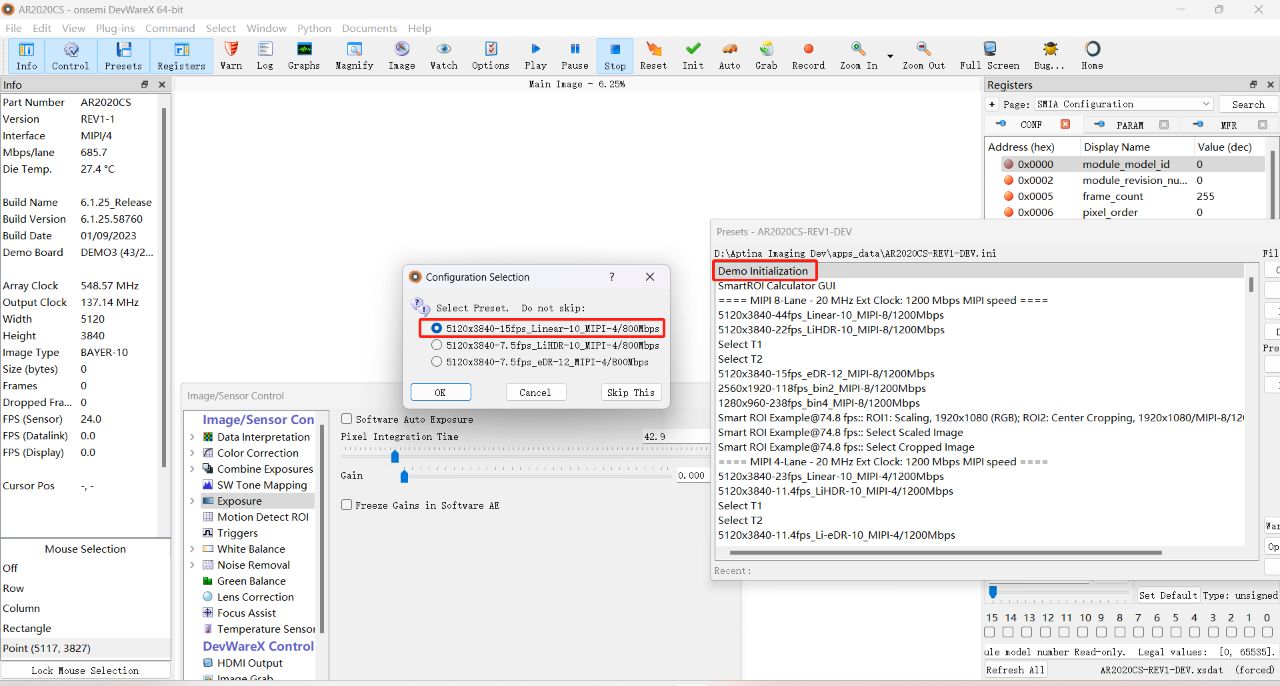Click the Full Screen toolbar icon
Viewport: 1280px width, 686px height.
(989, 55)
